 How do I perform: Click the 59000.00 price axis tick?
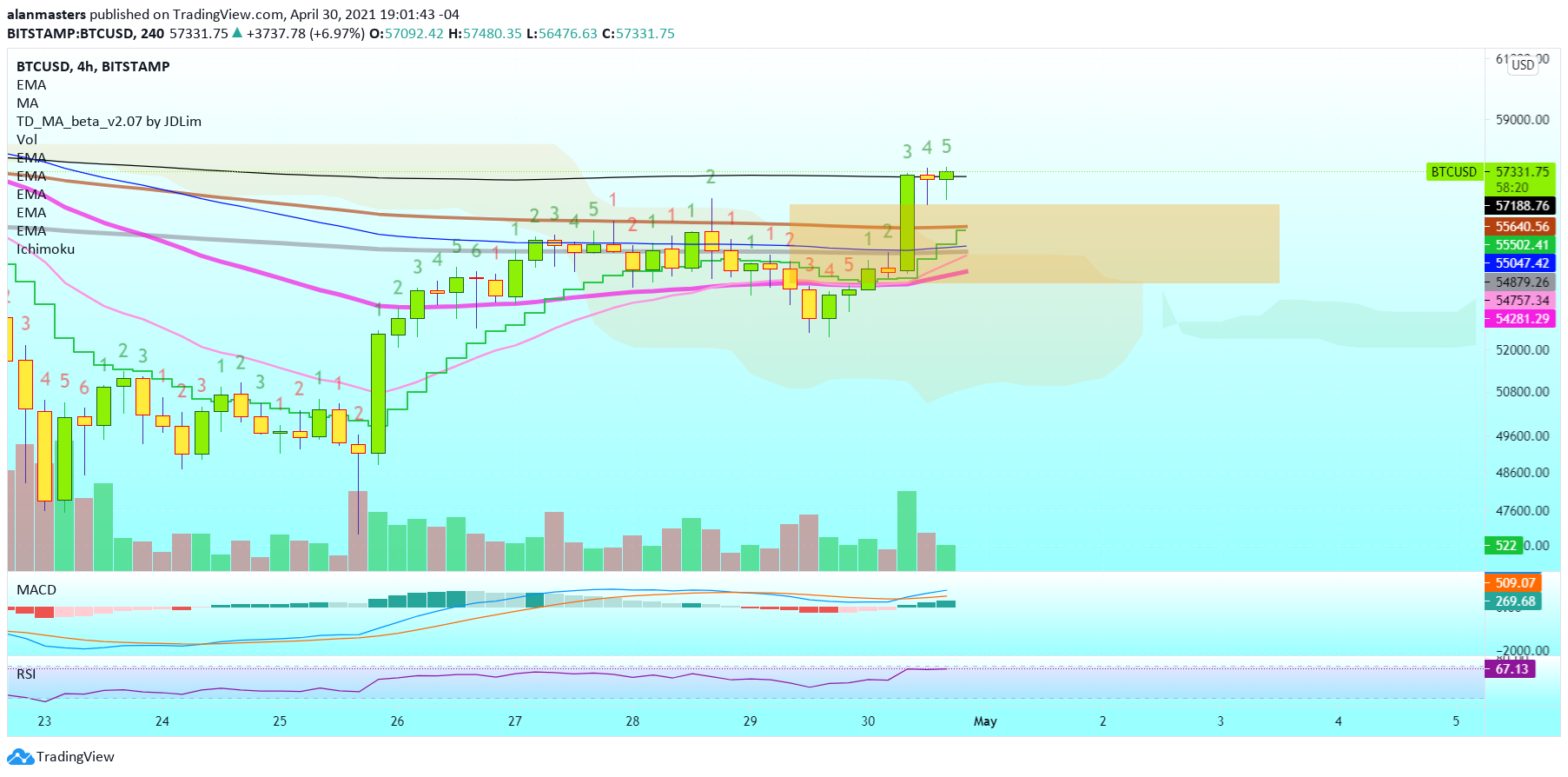pos(1522,119)
